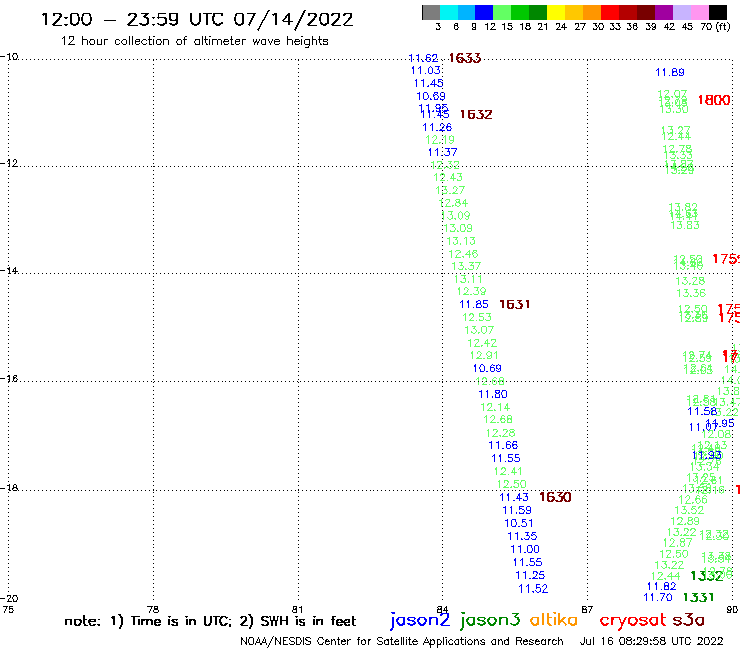Screen dimensions: 740x650
Task: Click the 11.35 wave height value
Action: pos(522,536)
